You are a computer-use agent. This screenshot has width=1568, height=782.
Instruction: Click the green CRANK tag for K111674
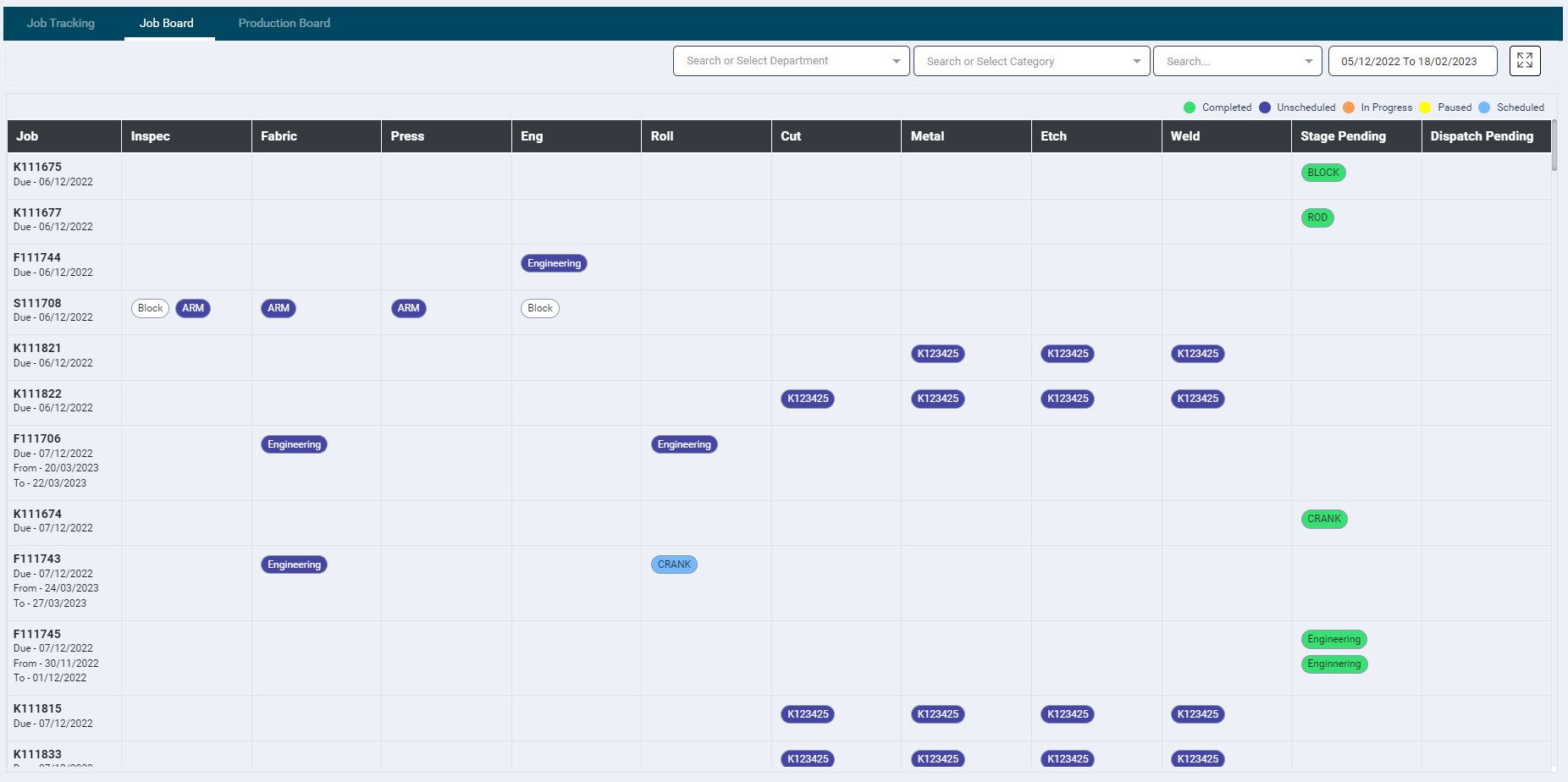tap(1323, 519)
